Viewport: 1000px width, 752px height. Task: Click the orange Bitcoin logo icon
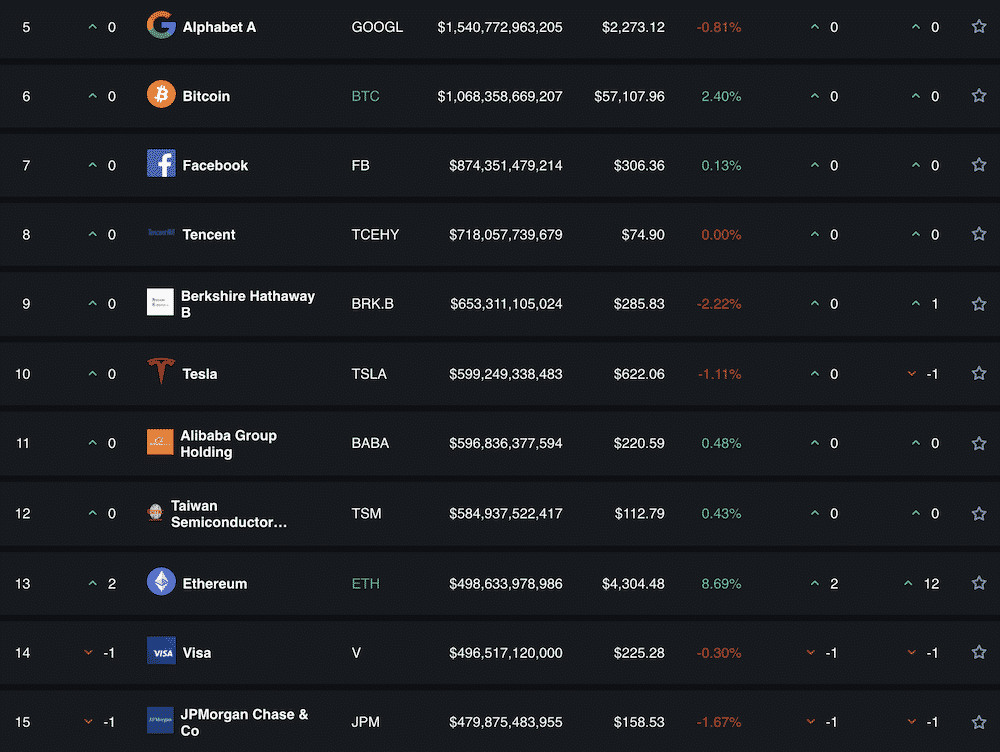[160, 96]
